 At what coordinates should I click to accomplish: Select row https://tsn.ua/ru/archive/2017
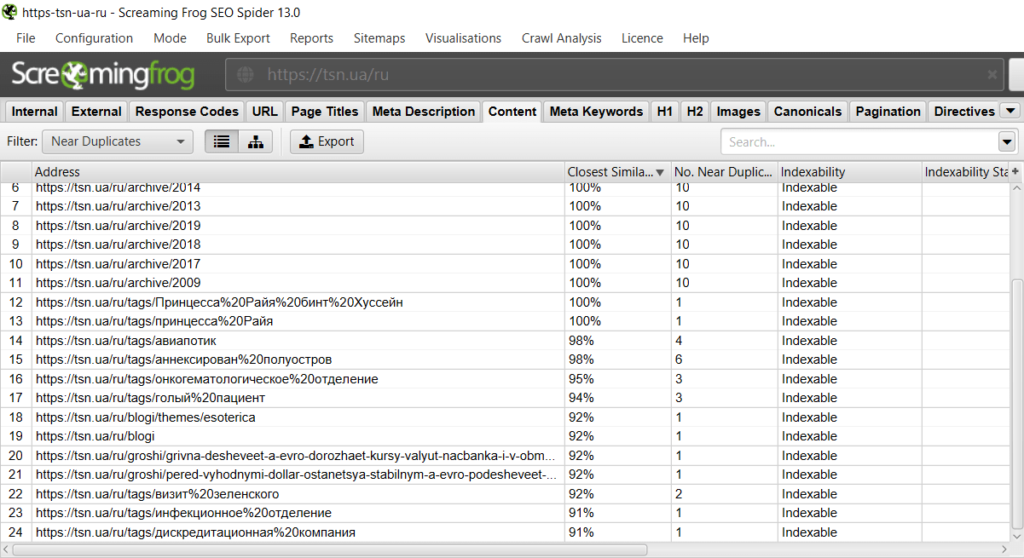505,264
